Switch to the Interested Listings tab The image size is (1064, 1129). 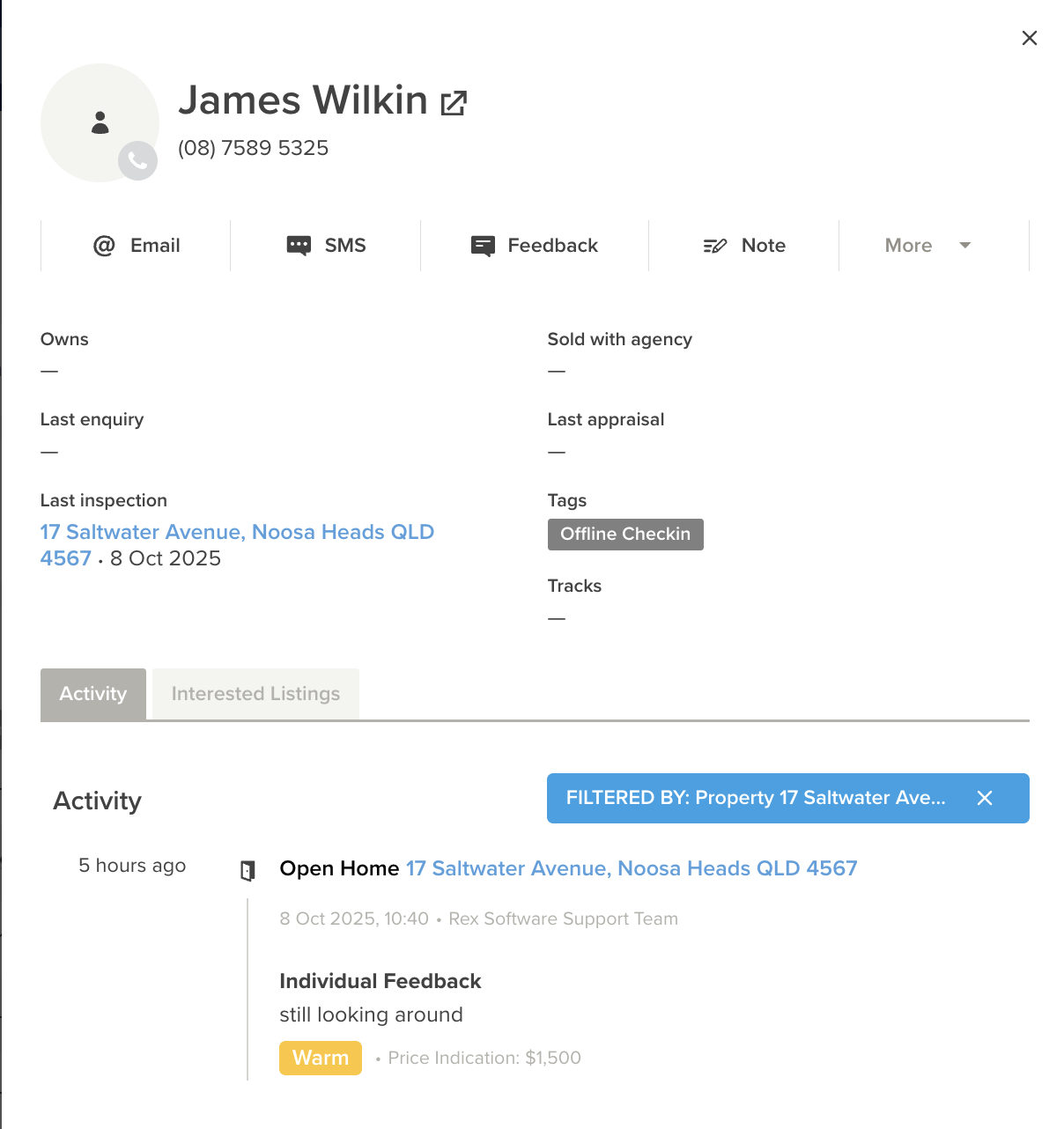click(x=255, y=694)
